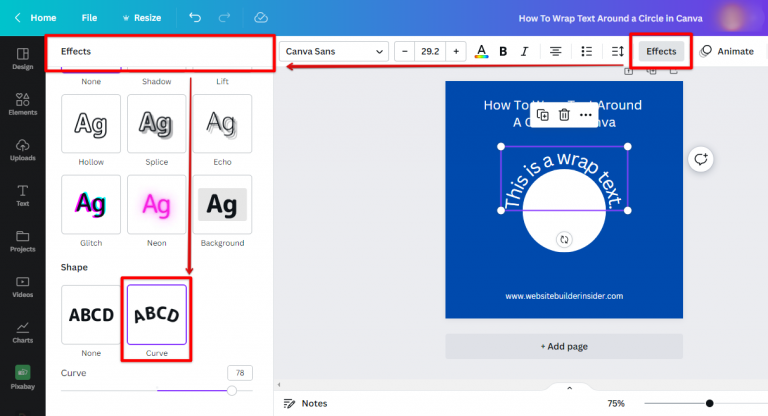Image resolution: width=768 pixels, height=416 pixels.
Task: Click the Add page button
Action: [x=564, y=346]
